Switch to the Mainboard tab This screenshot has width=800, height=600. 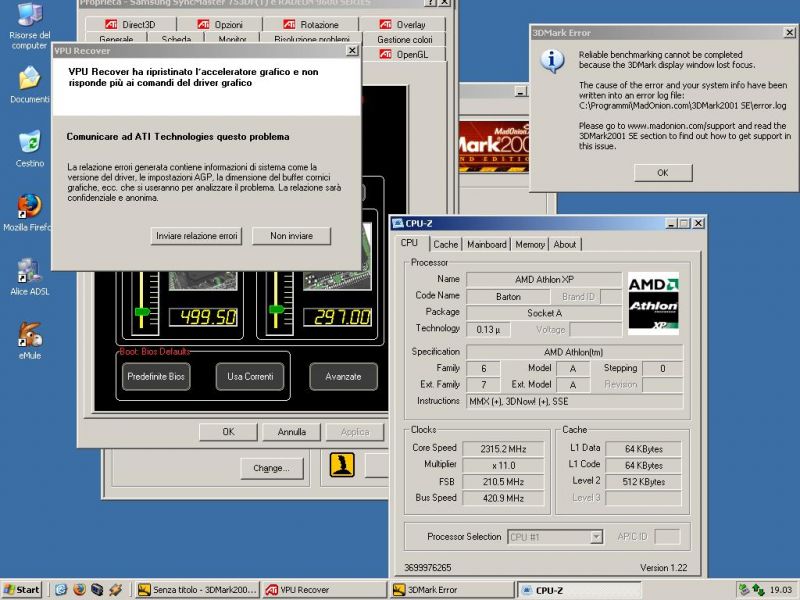pos(487,244)
